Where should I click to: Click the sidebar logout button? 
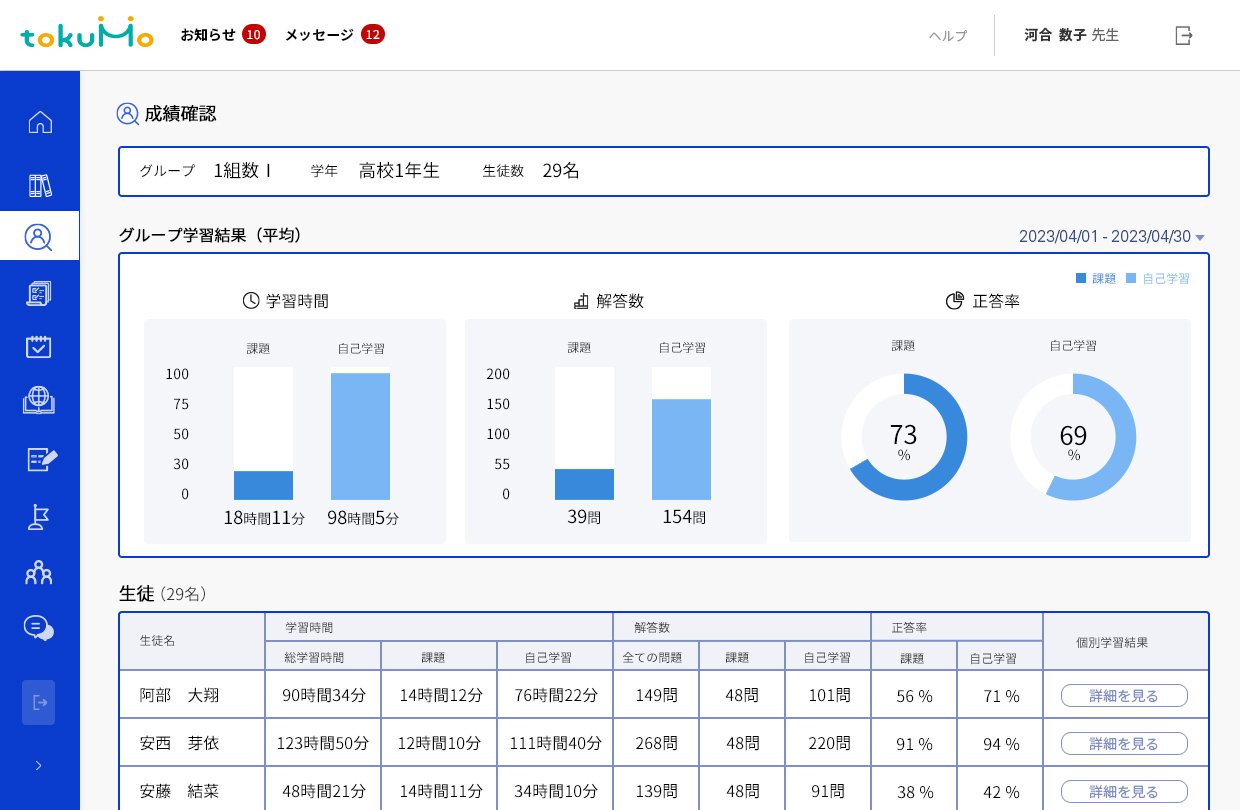[39, 702]
